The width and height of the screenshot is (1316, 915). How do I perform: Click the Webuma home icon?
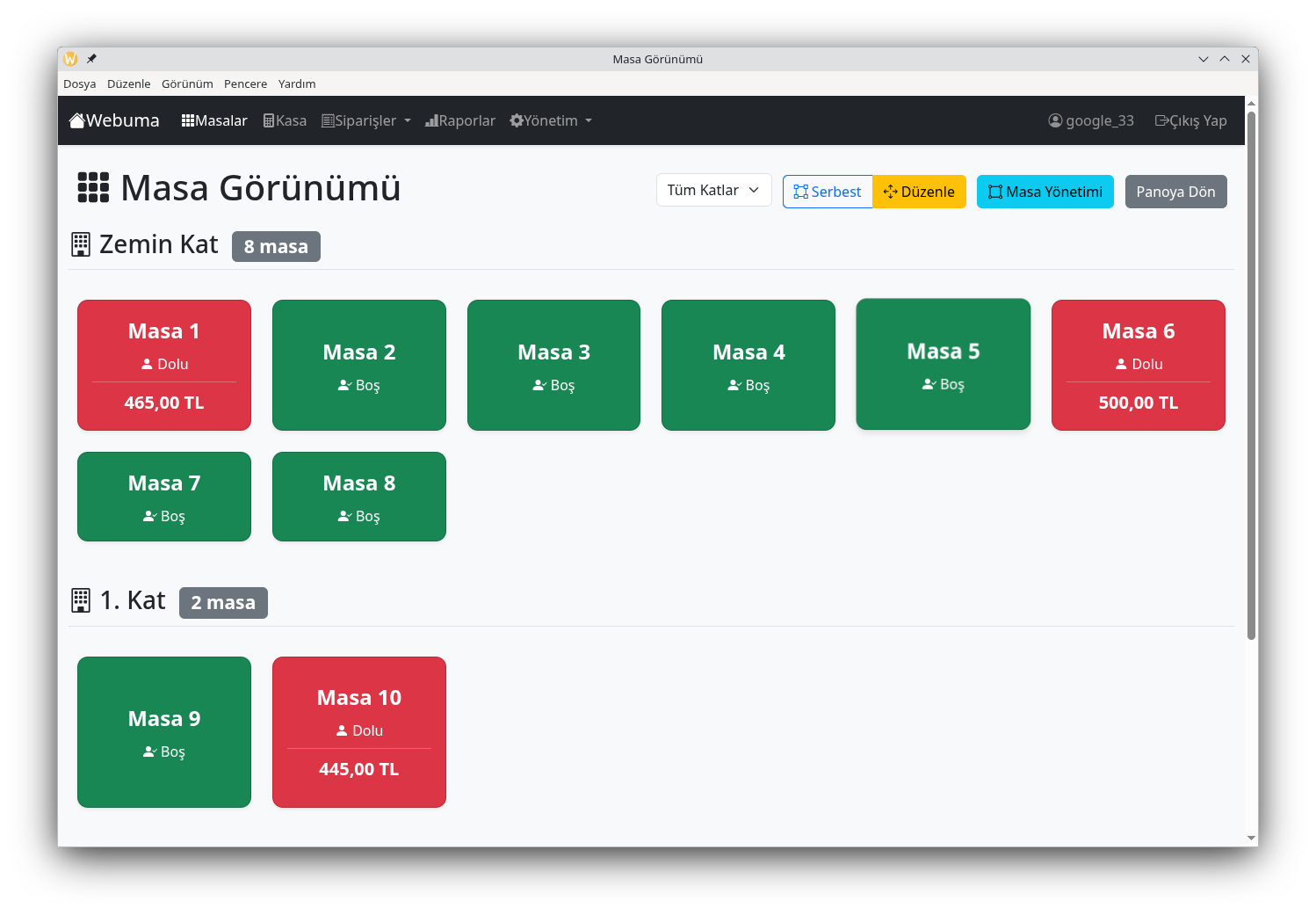click(x=76, y=119)
